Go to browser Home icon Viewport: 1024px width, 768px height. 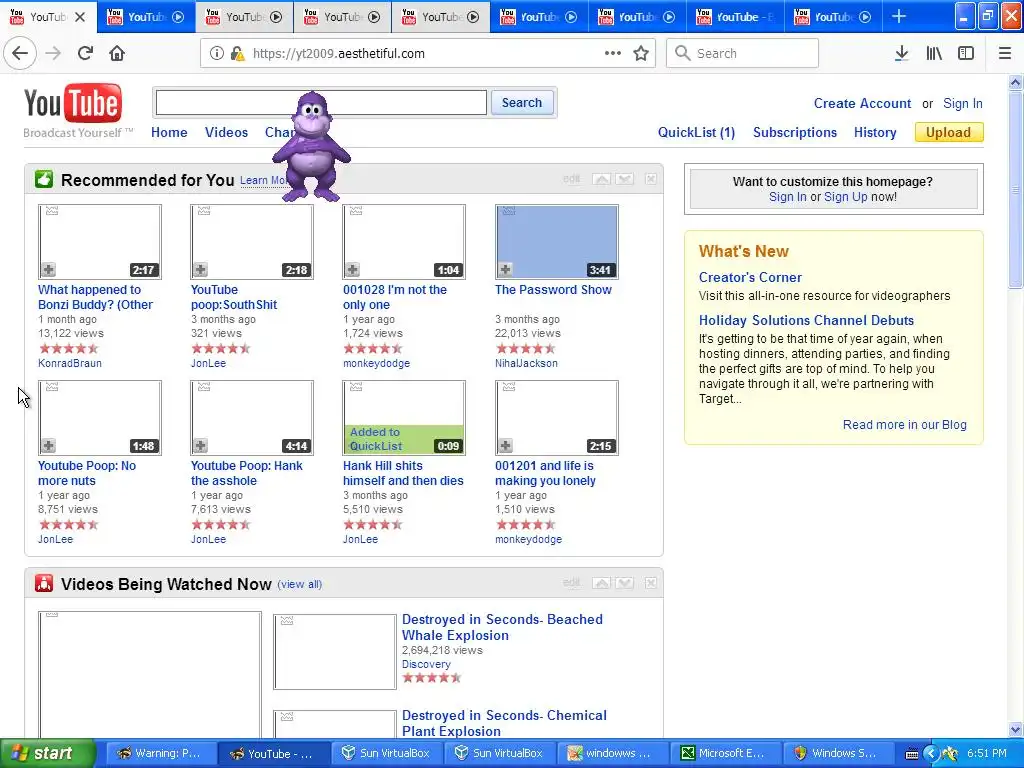tap(117, 54)
